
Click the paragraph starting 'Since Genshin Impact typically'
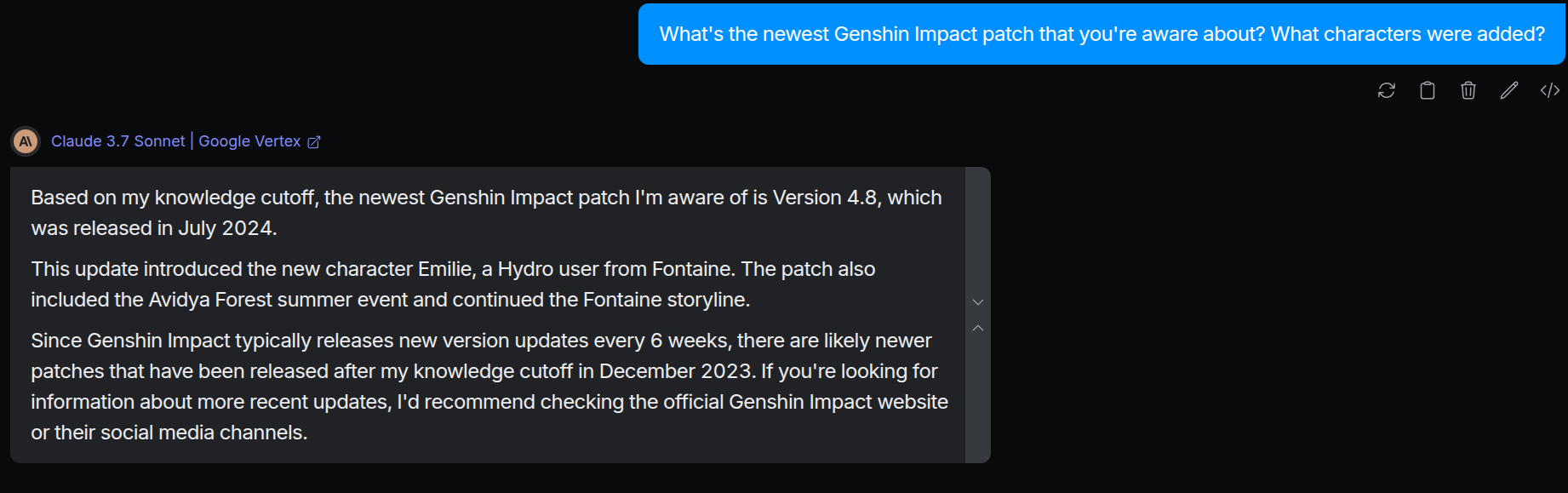pyautogui.click(x=489, y=387)
